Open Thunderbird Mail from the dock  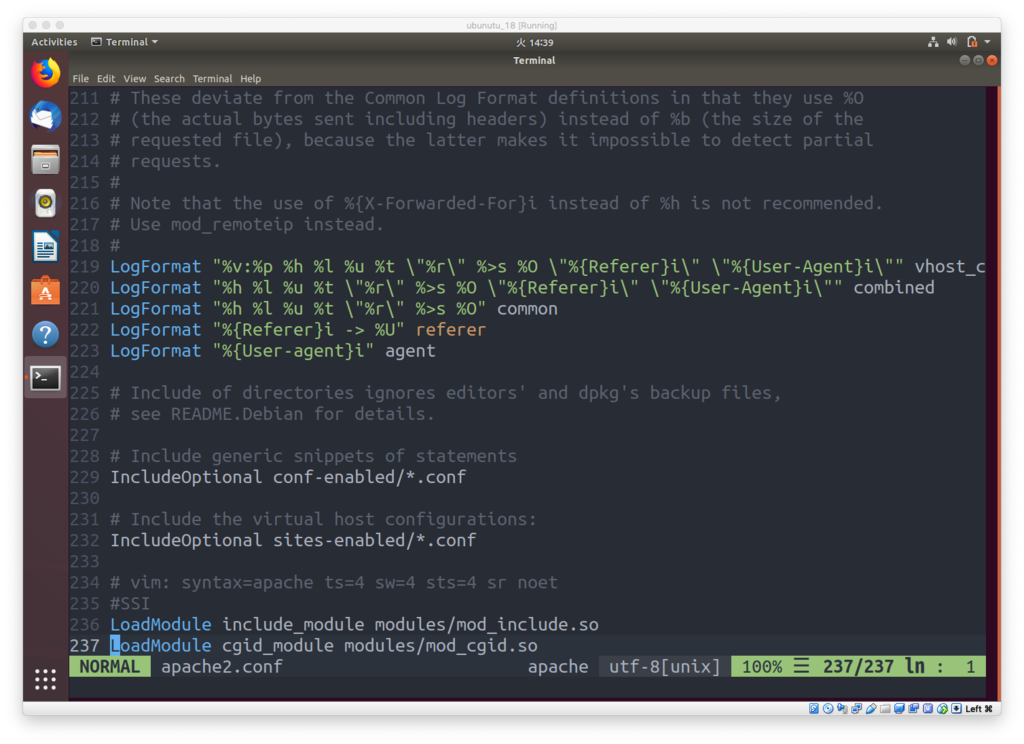pos(45,116)
